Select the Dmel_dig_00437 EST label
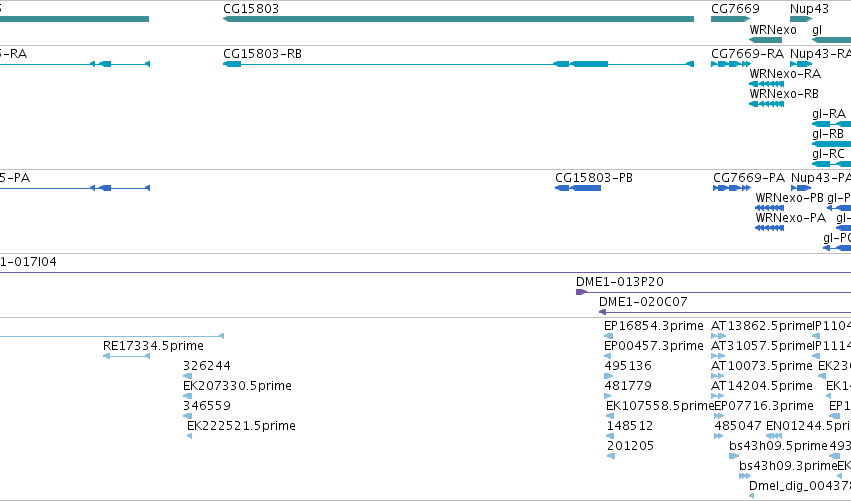 tap(799, 486)
